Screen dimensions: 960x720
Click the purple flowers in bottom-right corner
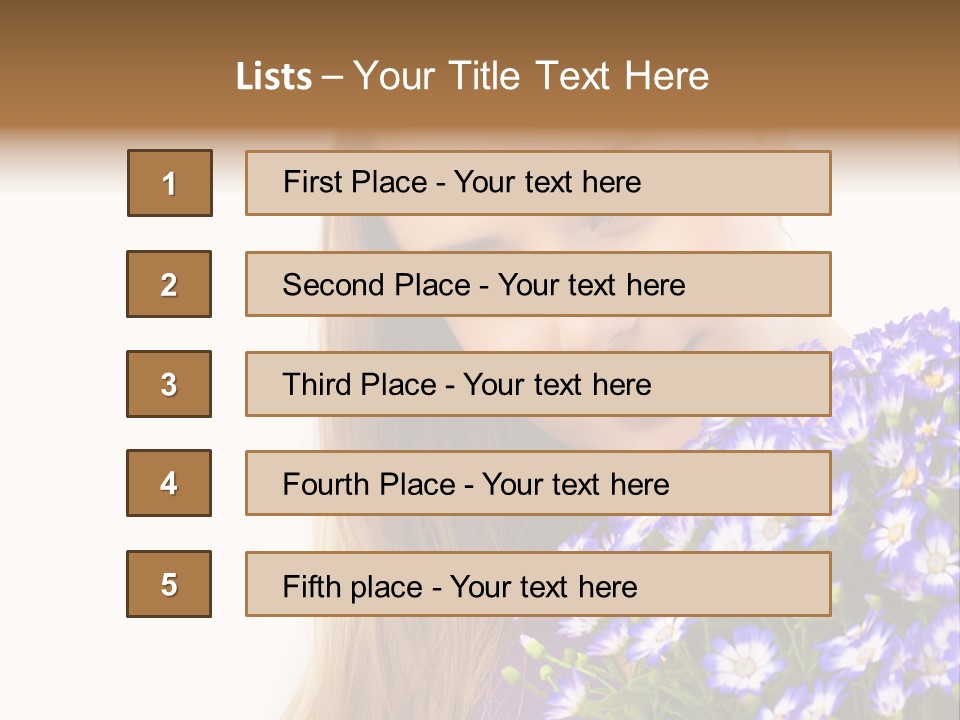pyautogui.click(x=880, y=620)
